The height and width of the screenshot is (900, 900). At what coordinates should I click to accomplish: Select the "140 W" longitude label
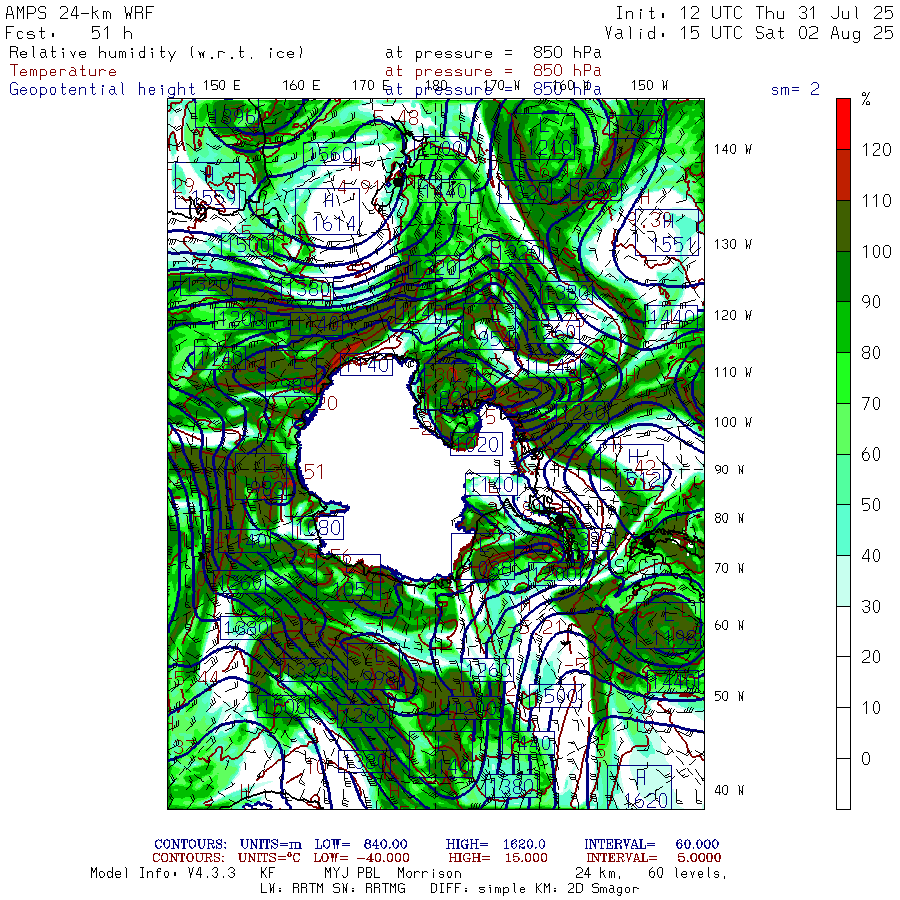(732, 149)
